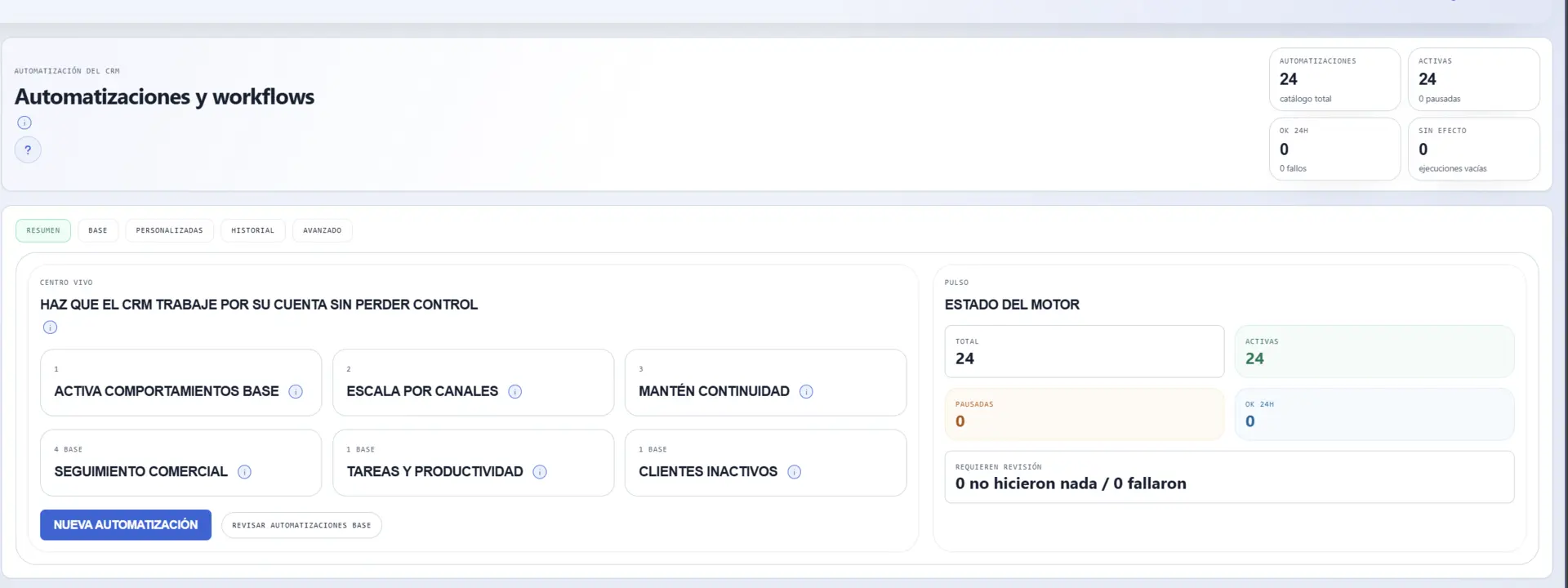Go to the Historial tab
This screenshot has height=588, width=1568.
pyautogui.click(x=252, y=230)
